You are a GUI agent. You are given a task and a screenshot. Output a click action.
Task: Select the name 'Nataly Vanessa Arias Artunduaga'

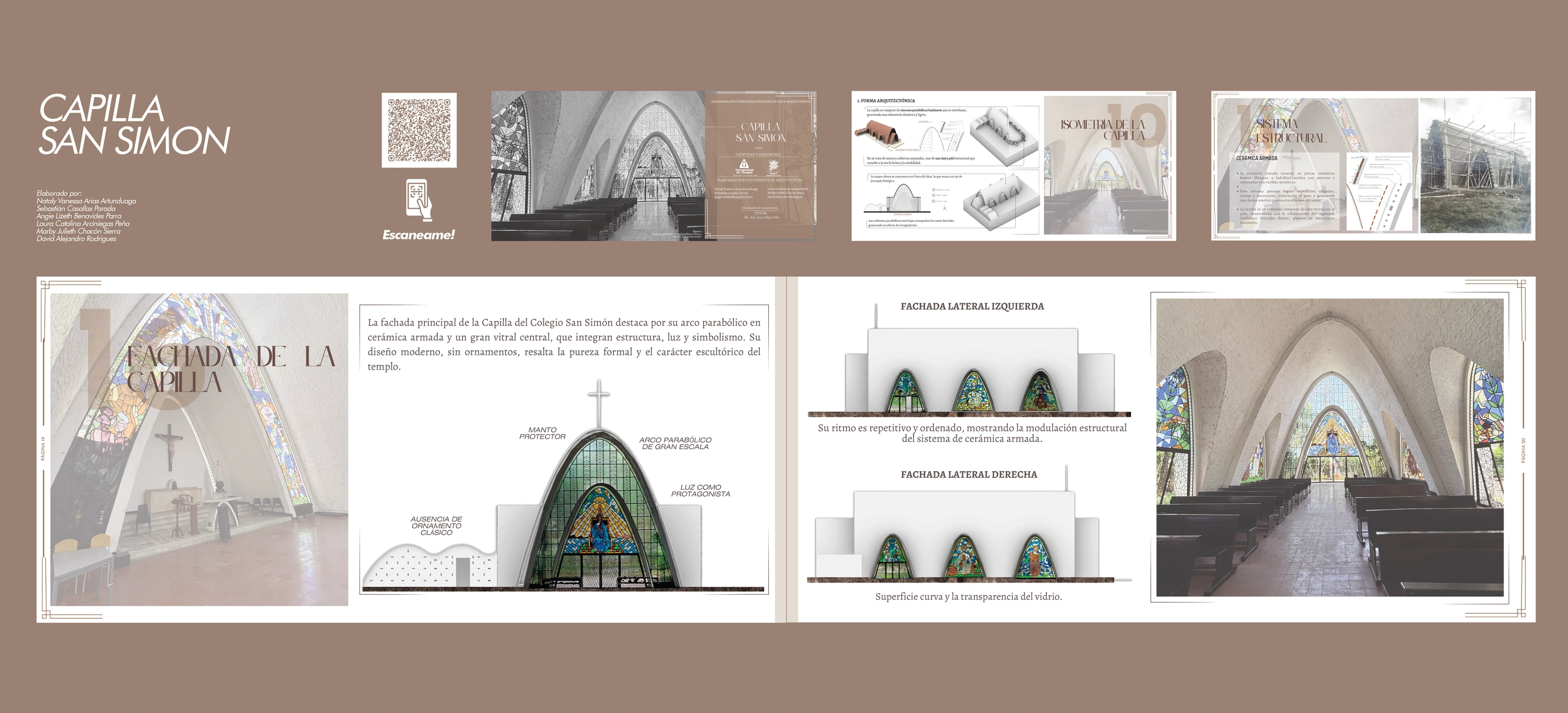(x=86, y=201)
